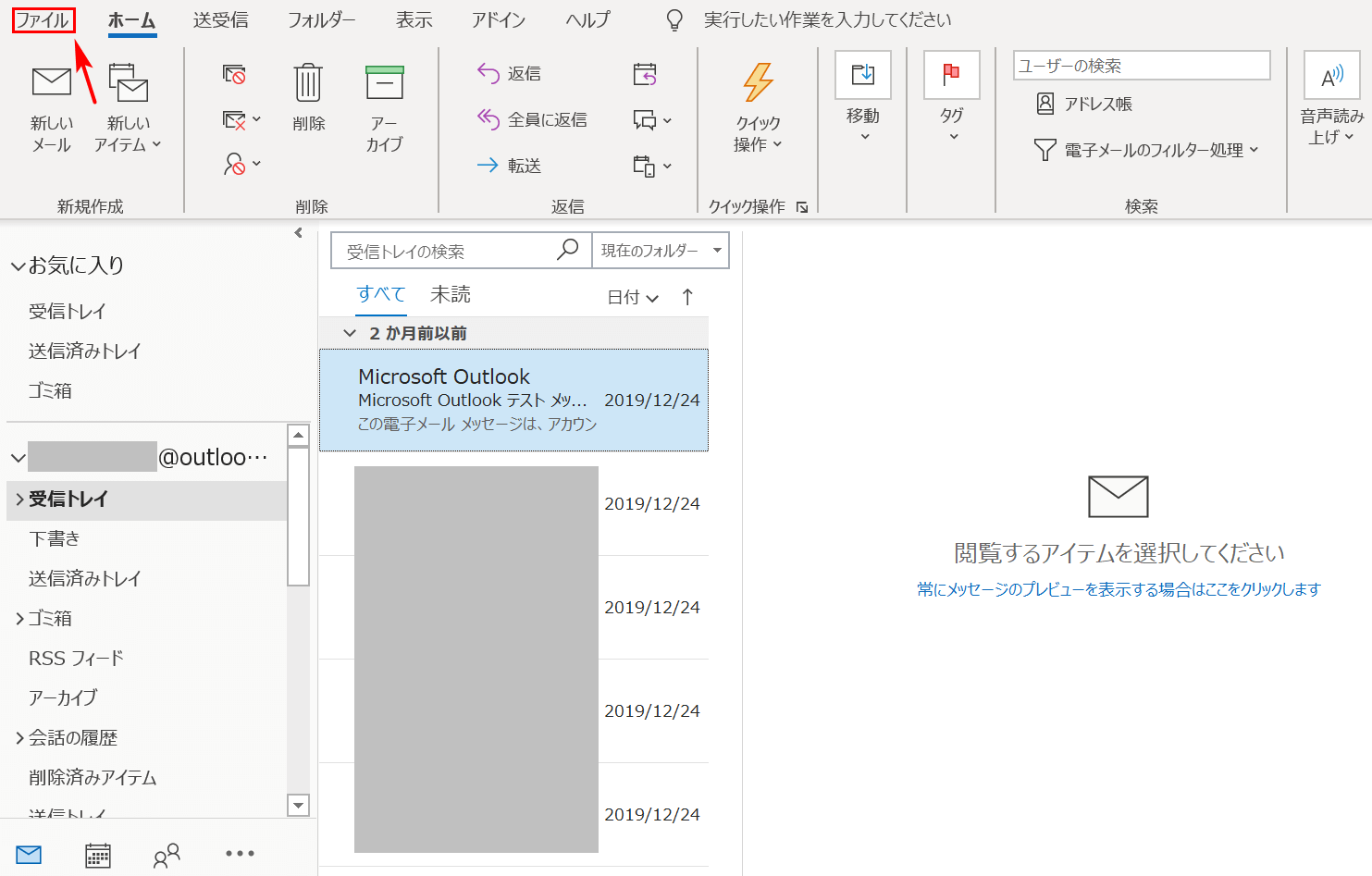Image resolution: width=1372 pixels, height=876 pixels.
Task: Click the Read Aloud icon
Action: [1332, 76]
